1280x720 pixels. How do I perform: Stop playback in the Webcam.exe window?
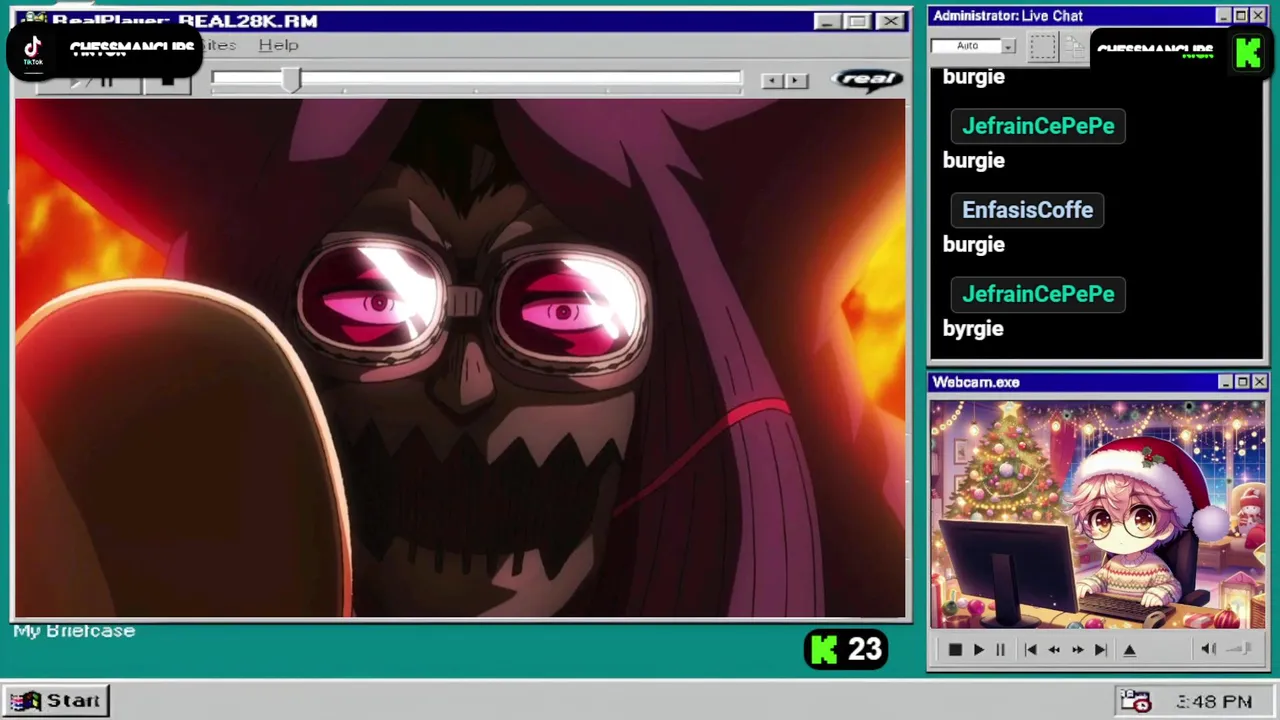pos(955,650)
